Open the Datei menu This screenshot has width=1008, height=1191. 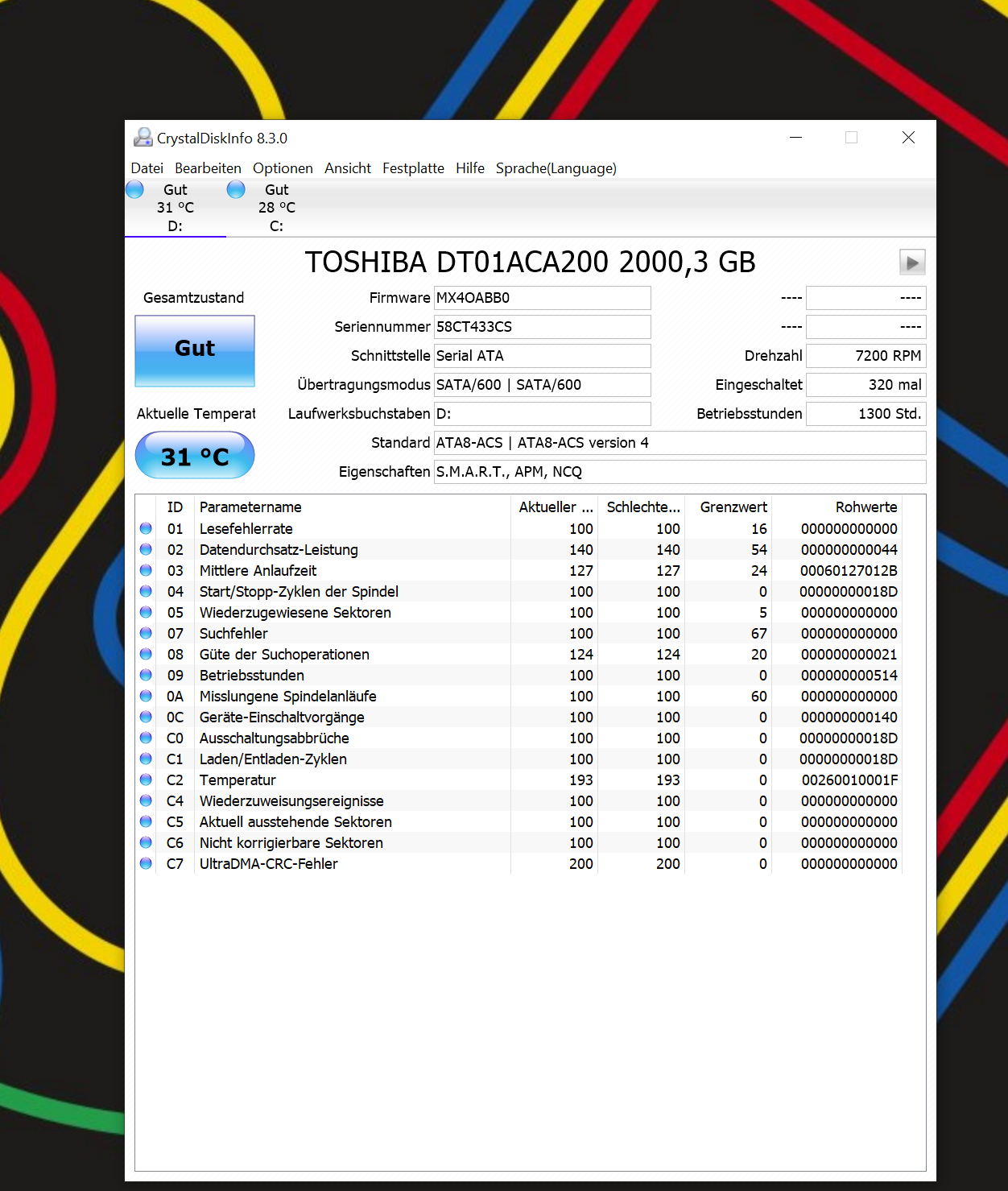click(x=147, y=168)
